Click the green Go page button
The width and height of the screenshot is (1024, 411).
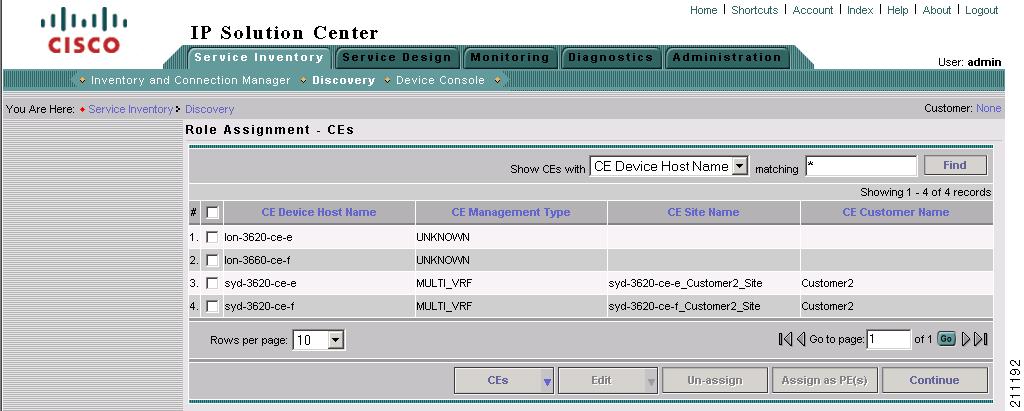pos(946,338)
